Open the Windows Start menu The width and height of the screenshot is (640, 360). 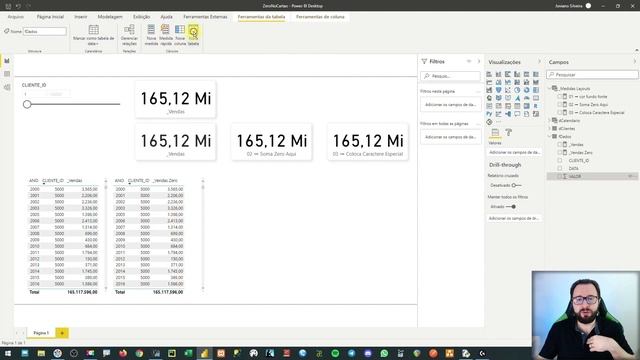point(8,353)
